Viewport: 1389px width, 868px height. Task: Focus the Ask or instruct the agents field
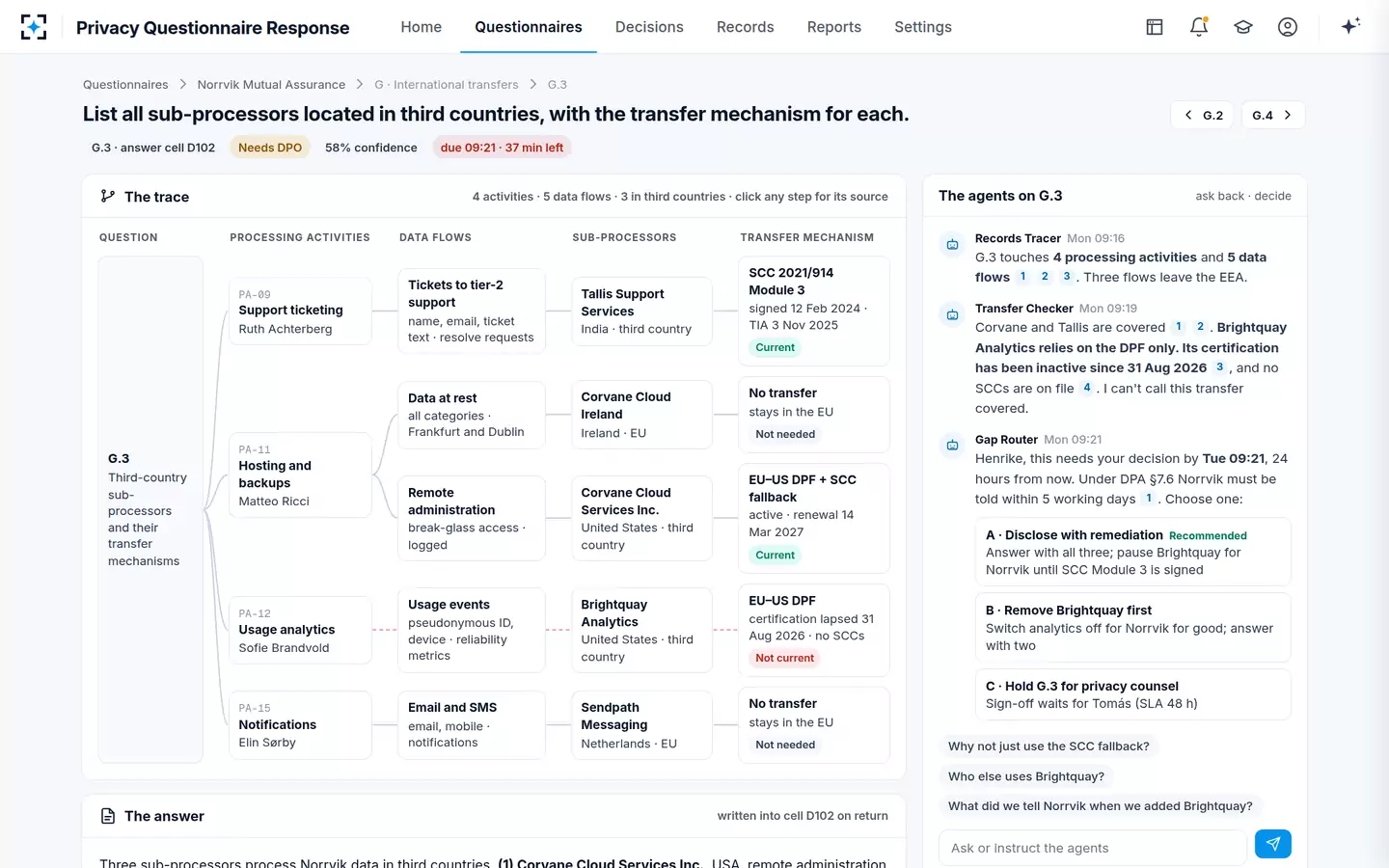pos(1092,848)
